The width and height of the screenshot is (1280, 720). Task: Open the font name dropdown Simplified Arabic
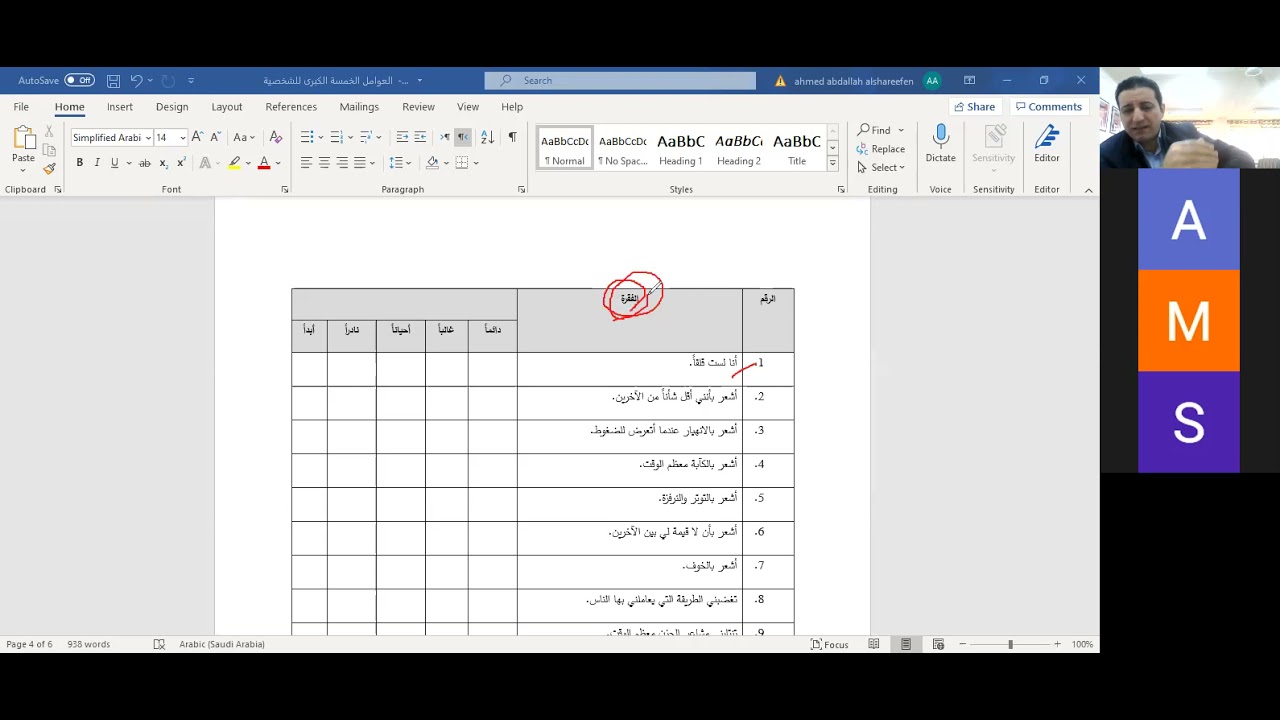click(148, 138)
